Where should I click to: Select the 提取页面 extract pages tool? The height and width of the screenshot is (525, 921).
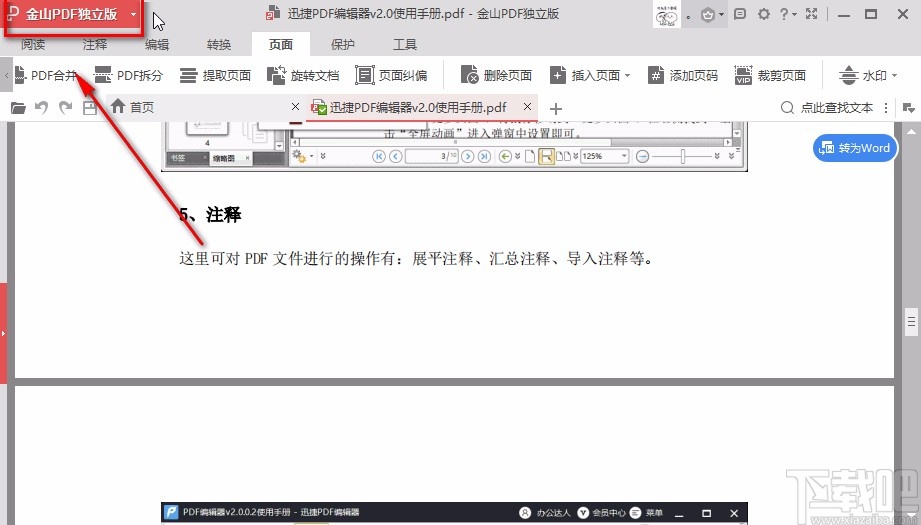pyautogui.click(x=215, y=75)
